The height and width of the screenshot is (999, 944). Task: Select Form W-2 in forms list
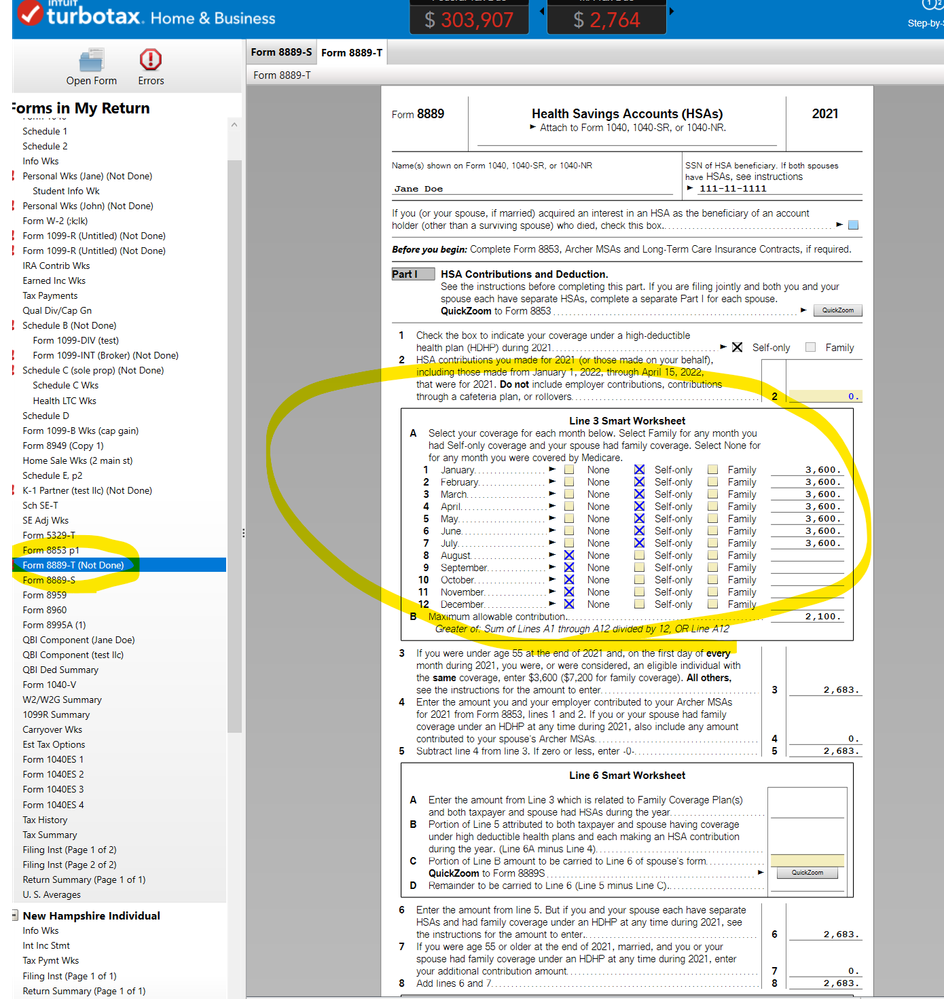click(55, 220)
